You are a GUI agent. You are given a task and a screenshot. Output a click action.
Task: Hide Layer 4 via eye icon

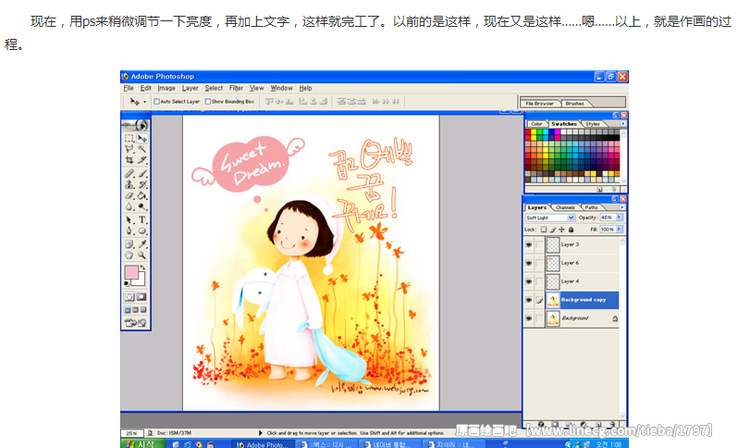coord(529,282)
